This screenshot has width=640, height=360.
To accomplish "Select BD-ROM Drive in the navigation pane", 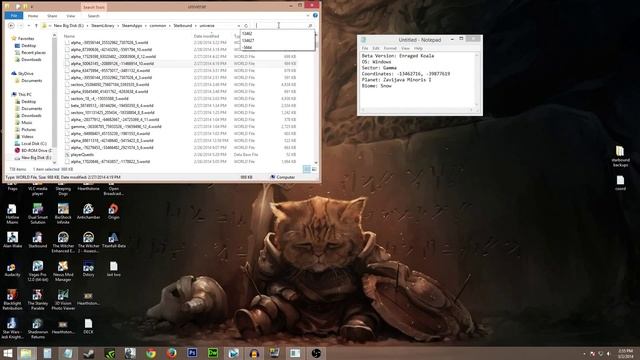I will [36, 150].
